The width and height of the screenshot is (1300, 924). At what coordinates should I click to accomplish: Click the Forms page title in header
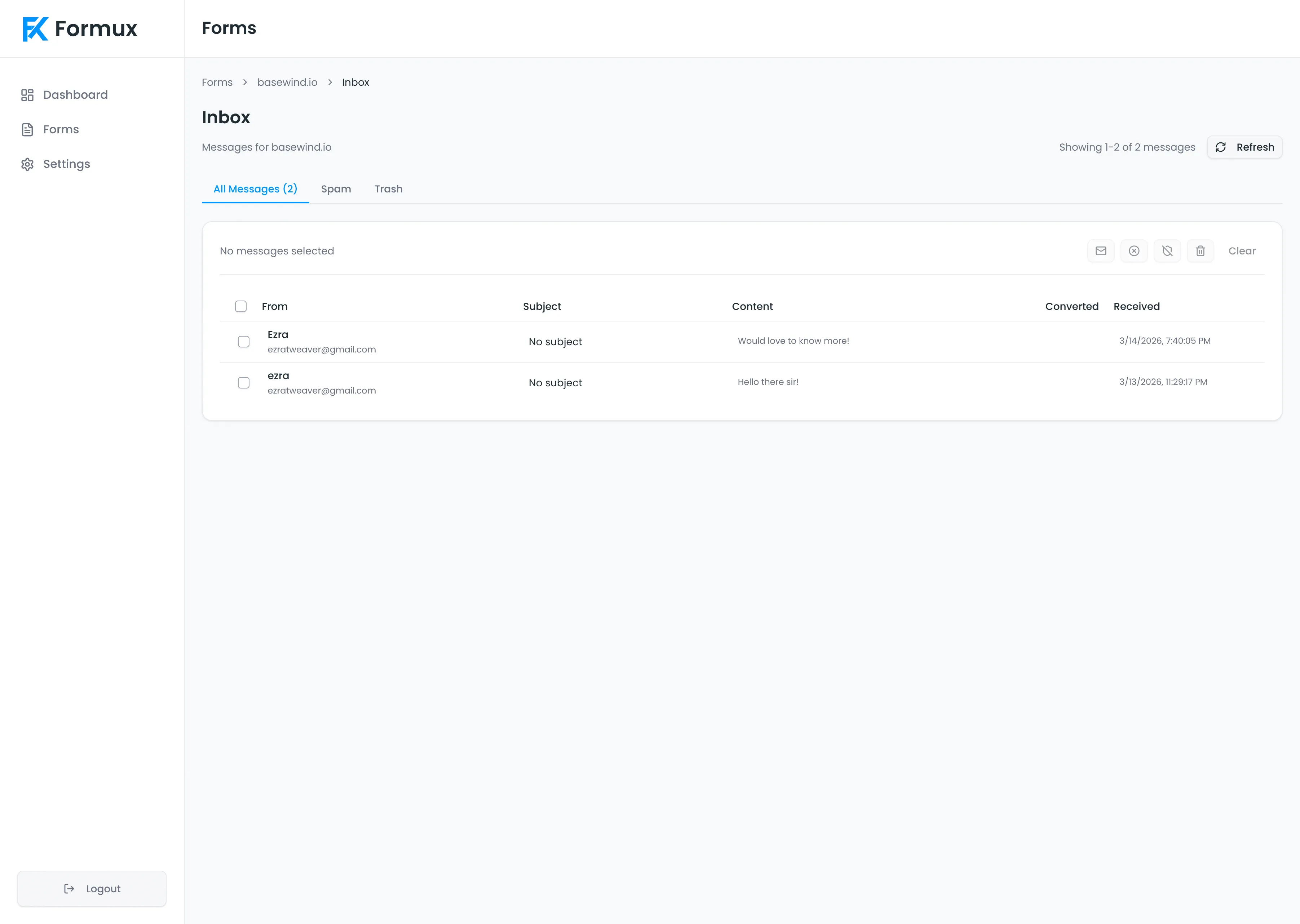click(229, 28)
